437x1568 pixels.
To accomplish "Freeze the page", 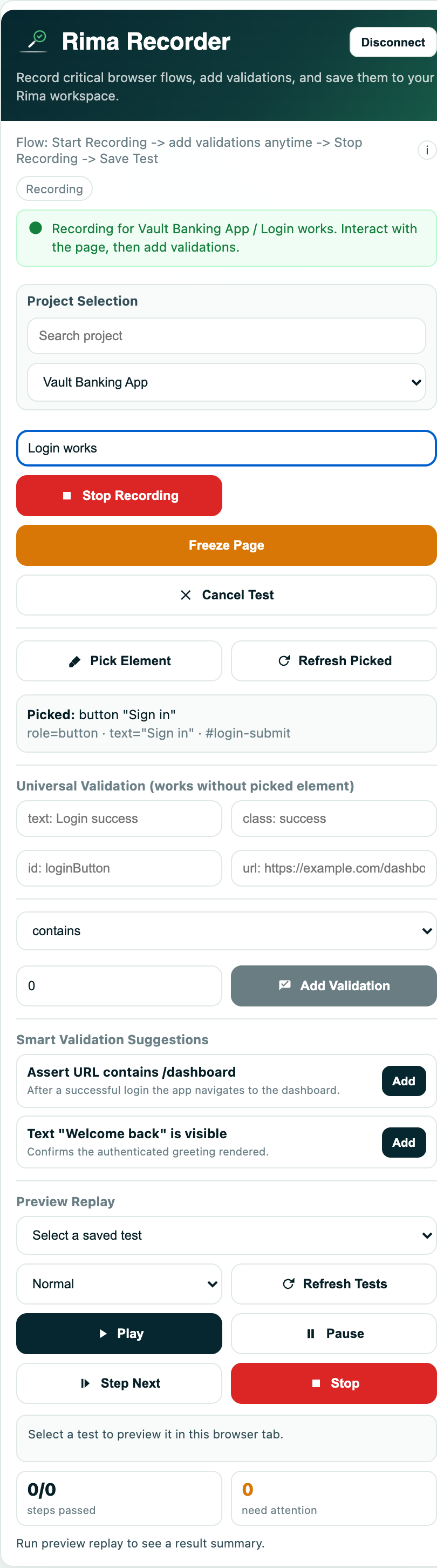I will pos(226,545).
